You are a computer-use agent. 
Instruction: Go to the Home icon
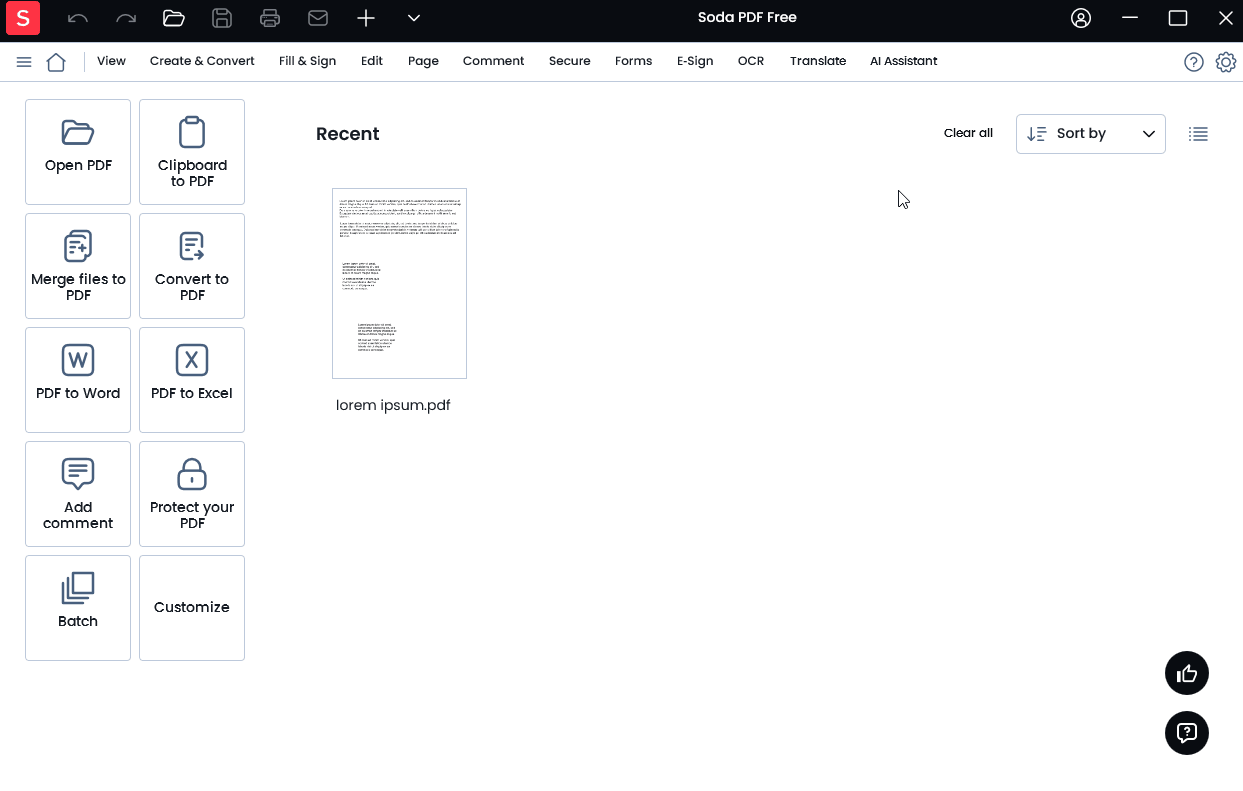pyautogui.click(x=56, y=62)
